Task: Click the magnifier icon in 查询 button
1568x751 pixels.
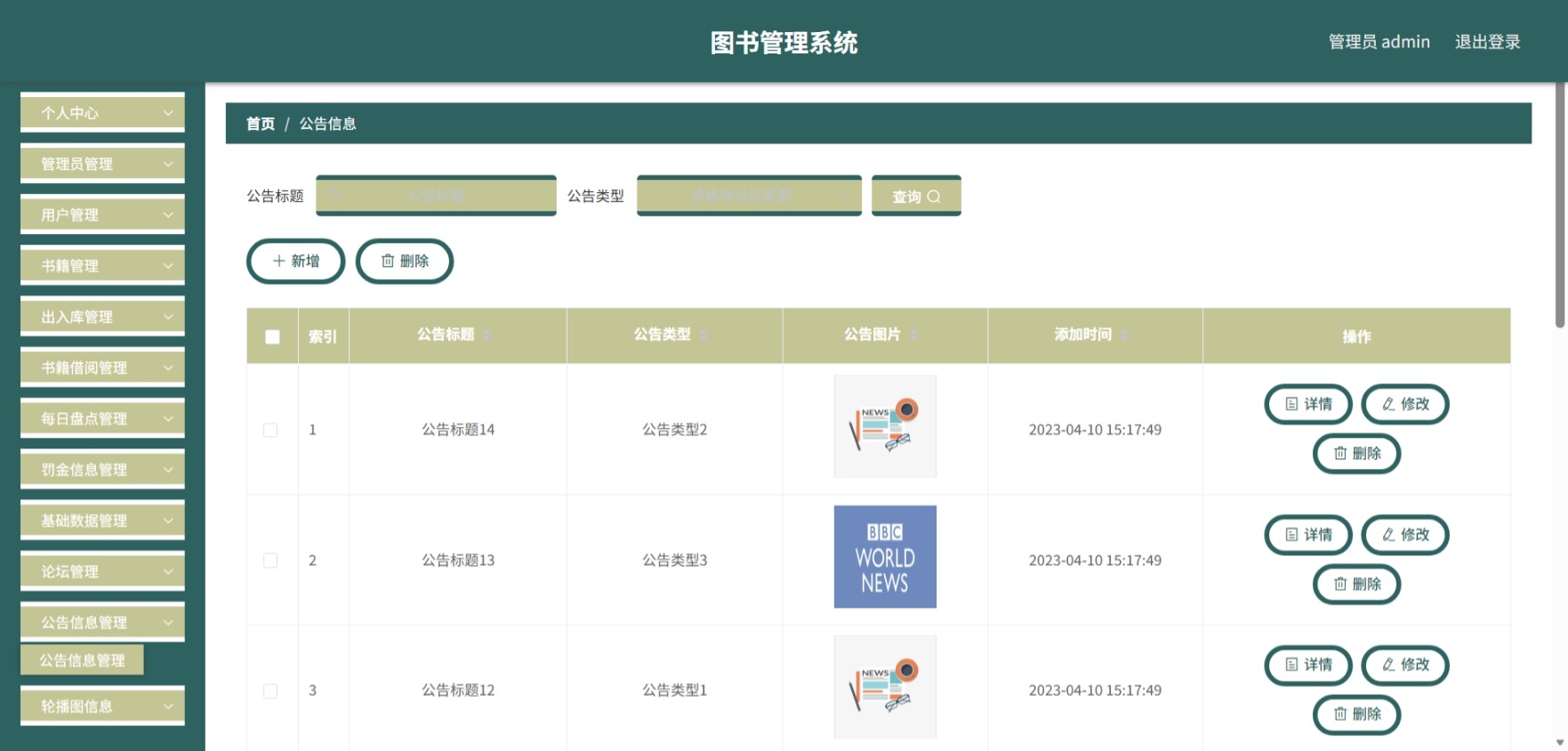Action: tap(934, 197)
